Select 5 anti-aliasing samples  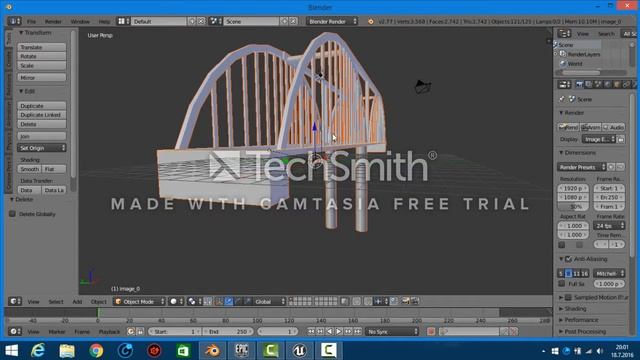[x=561, y=273]
